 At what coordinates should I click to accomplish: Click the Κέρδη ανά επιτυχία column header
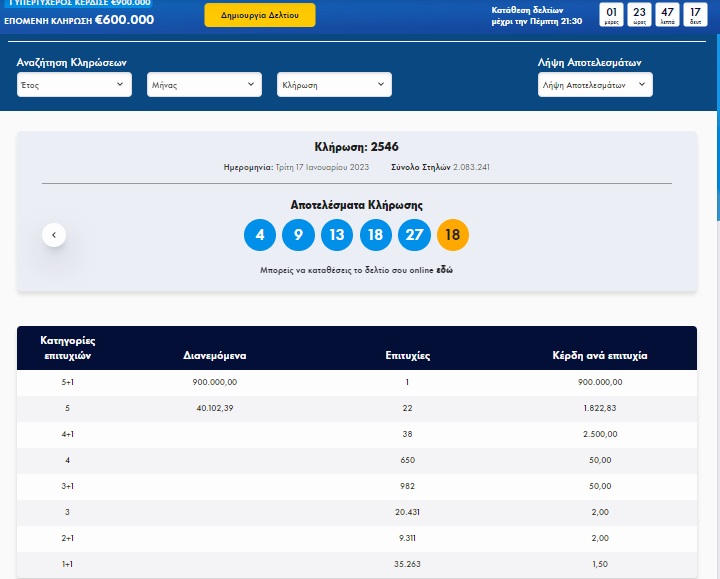(600, 355)
